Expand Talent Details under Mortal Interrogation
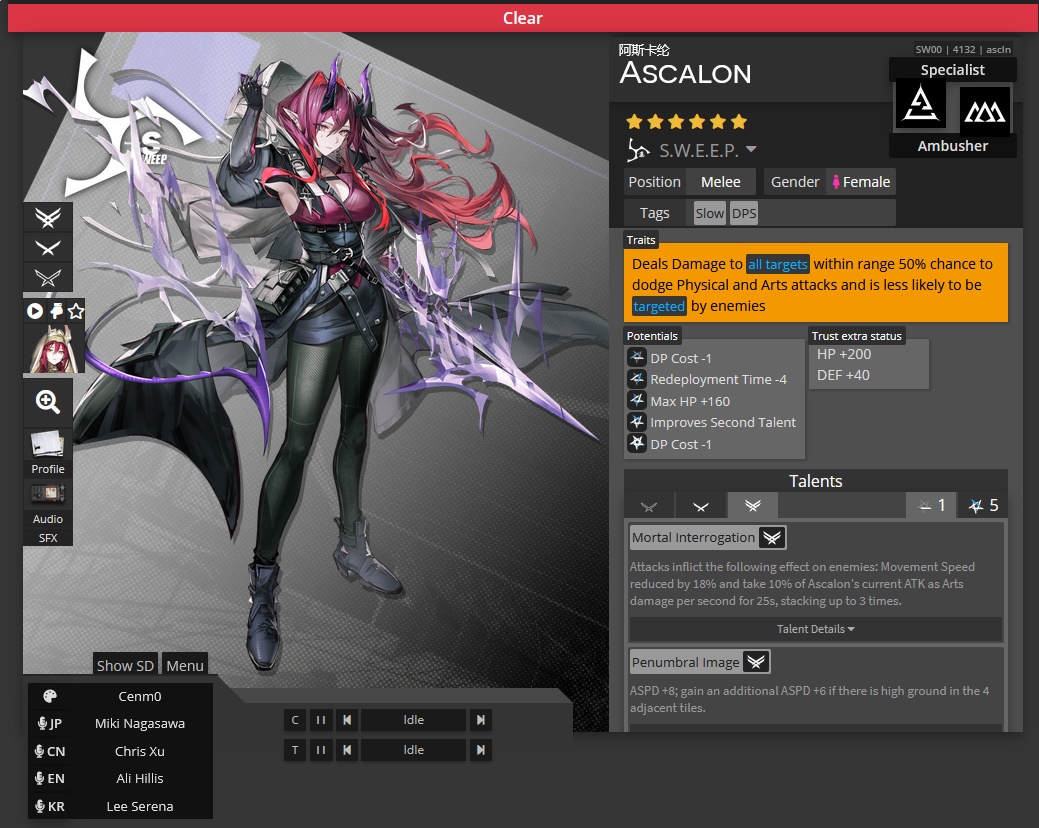The image size is (1039, 828). tap(815, 629)
